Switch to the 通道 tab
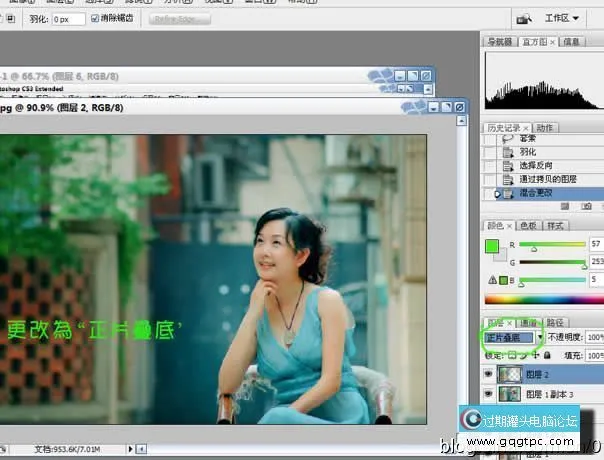 (x=528, y=322)
